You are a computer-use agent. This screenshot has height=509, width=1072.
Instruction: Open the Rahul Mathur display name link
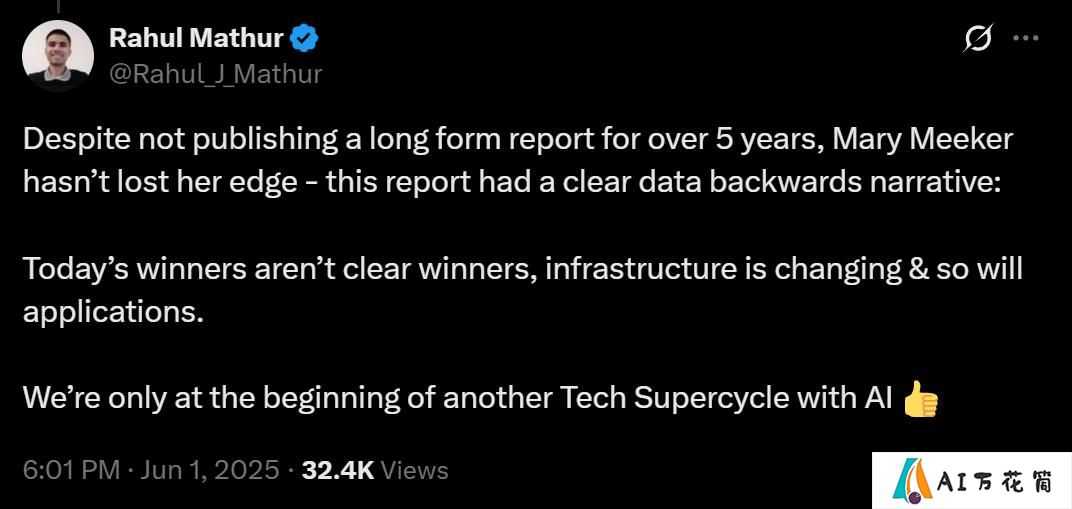point(196,39)
